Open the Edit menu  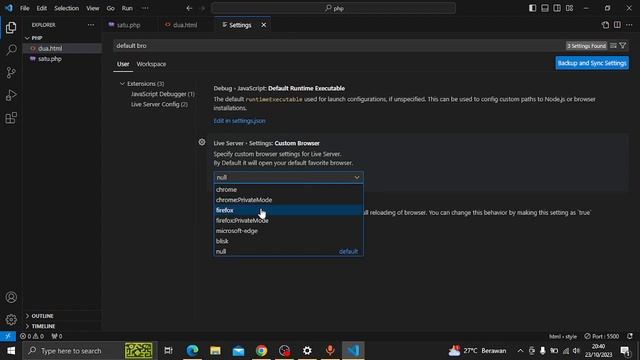42,8
